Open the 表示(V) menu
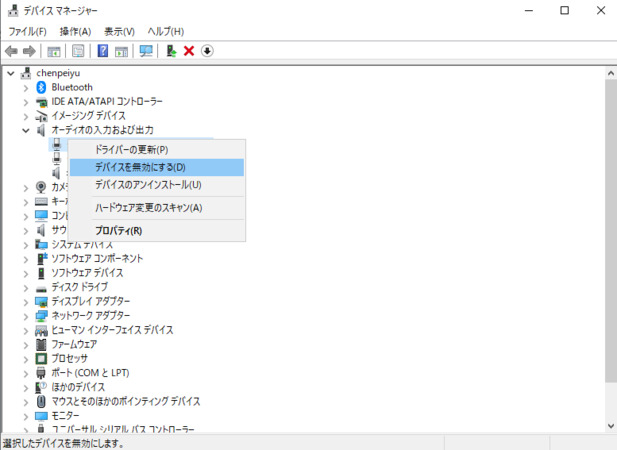 [119, 31]
